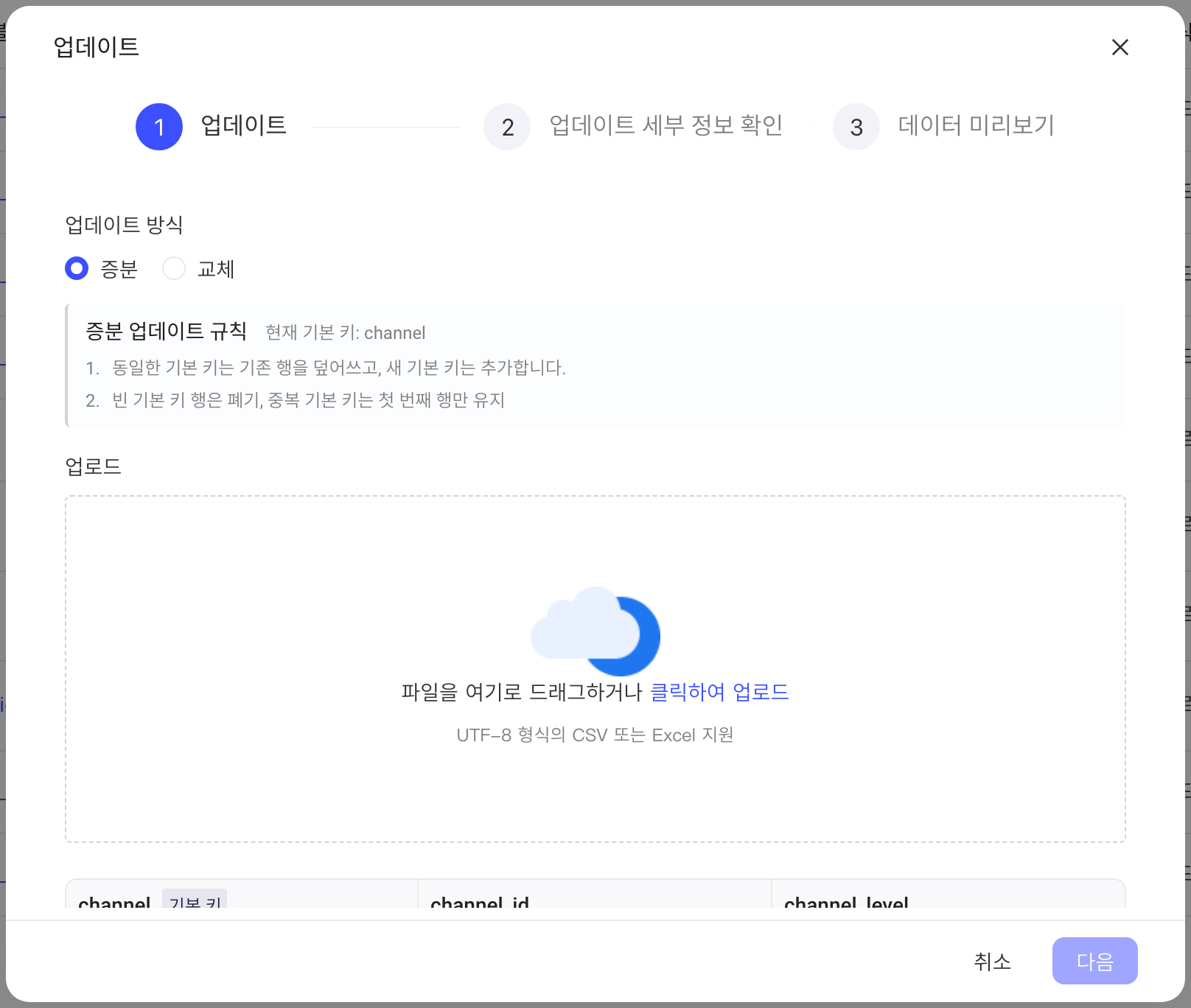Viewport: 1191px width, 1008px height.
Task: Click the 다음 button
Action: [1094, 961]
